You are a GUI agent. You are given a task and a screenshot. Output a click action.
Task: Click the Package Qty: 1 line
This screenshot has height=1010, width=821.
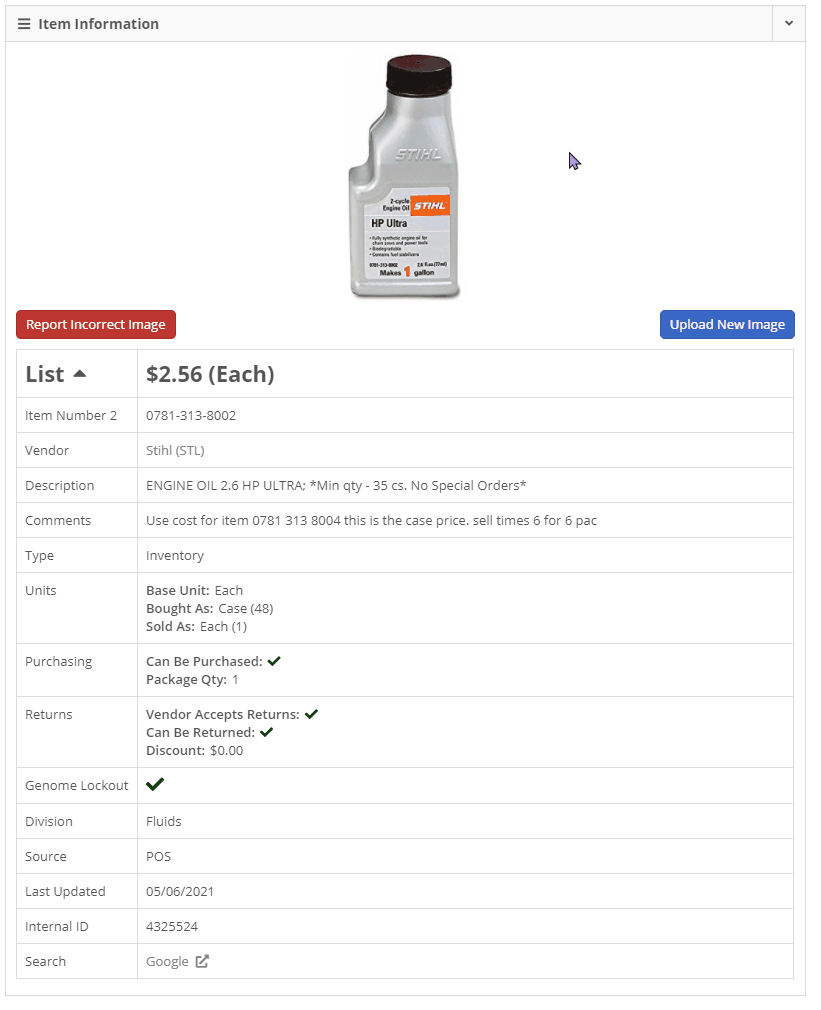pos(193,680)
